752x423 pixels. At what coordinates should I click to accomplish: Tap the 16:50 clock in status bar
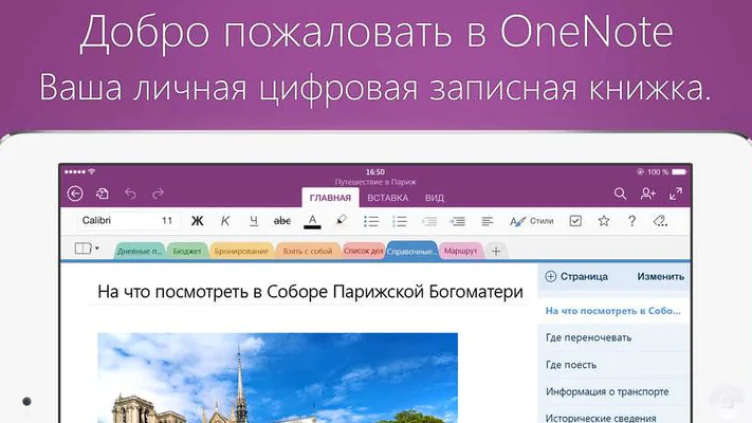[375, 172]
